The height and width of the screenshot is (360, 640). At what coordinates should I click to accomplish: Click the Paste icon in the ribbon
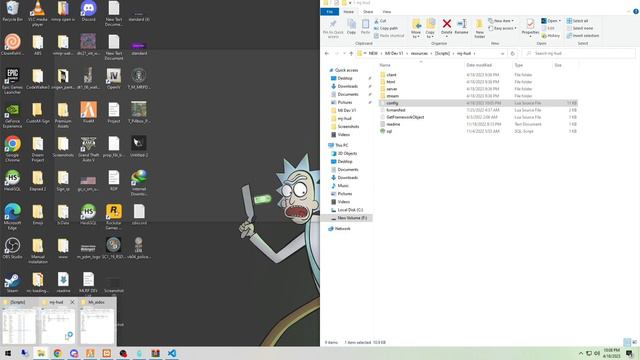coord(365,27)
